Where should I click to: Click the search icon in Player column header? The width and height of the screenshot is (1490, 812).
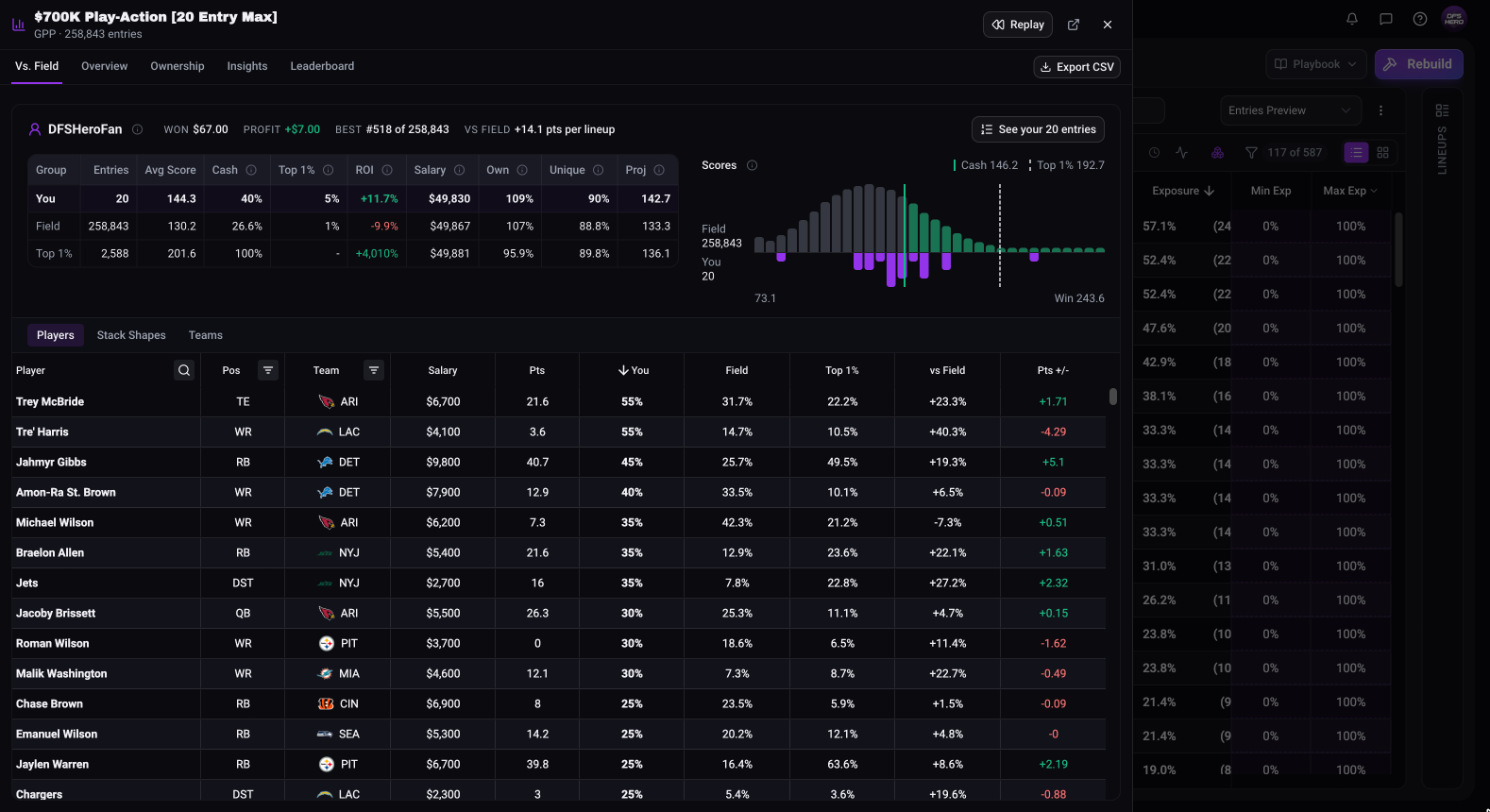184,370
